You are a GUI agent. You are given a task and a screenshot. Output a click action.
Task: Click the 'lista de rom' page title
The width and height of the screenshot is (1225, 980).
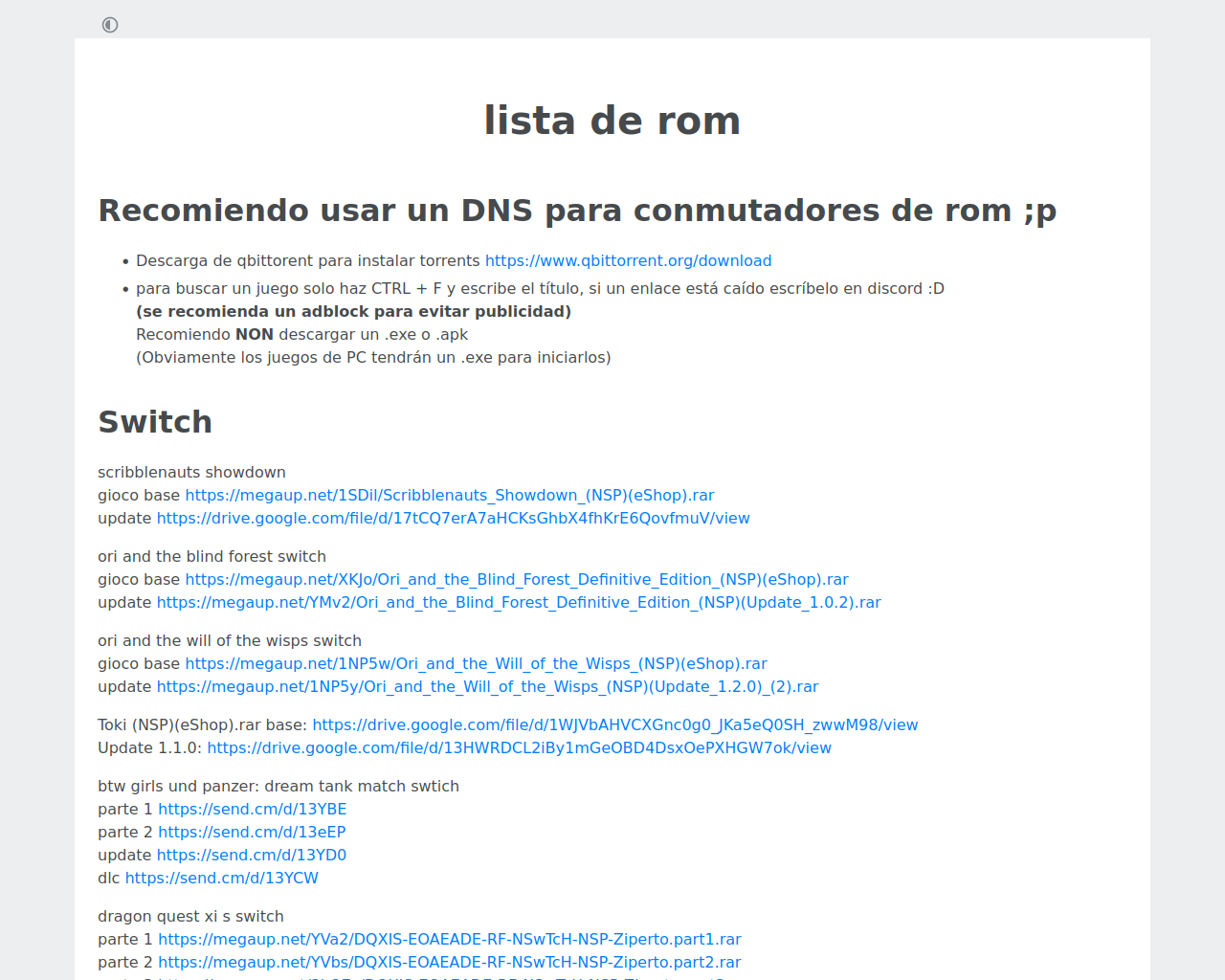coord(612,121)
